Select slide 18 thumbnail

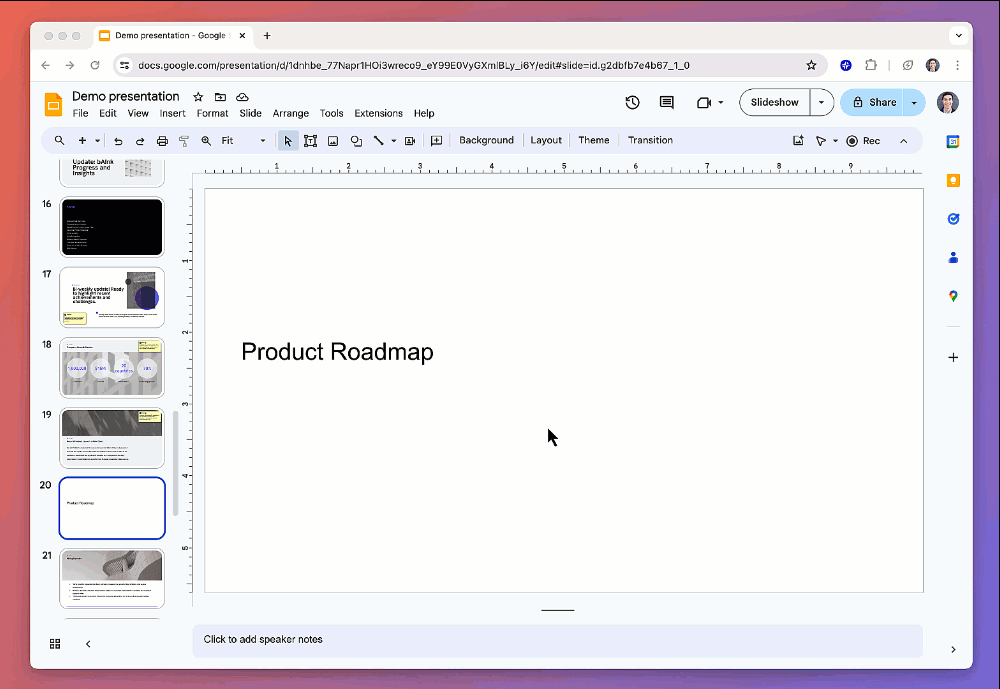(x=112, y=367)
